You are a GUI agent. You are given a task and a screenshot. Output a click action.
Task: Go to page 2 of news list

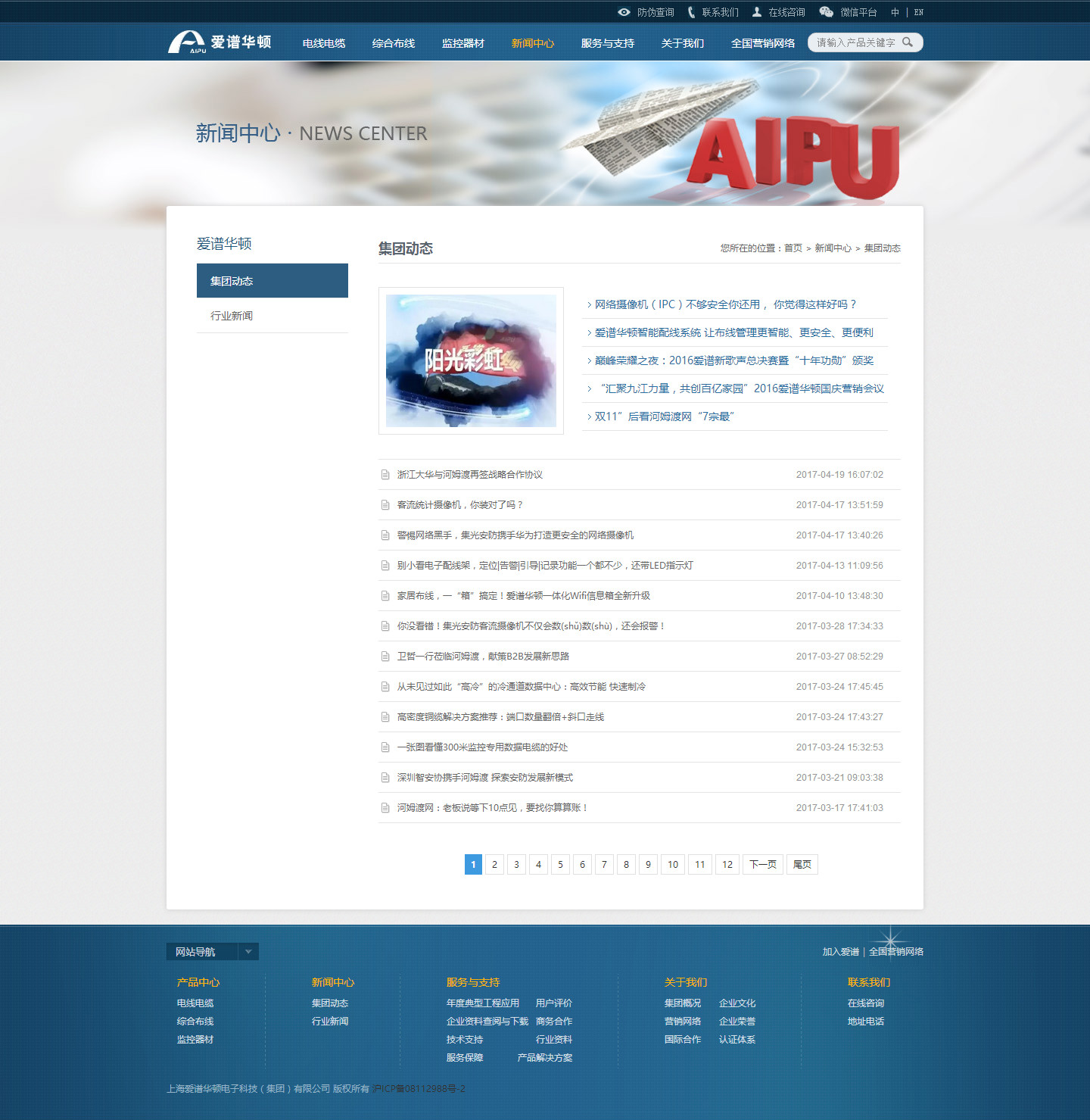(495, 865)
